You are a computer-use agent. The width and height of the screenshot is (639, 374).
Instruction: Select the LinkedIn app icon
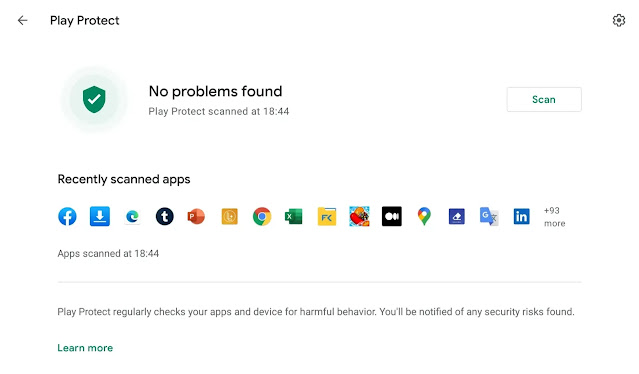pos(522,216)
